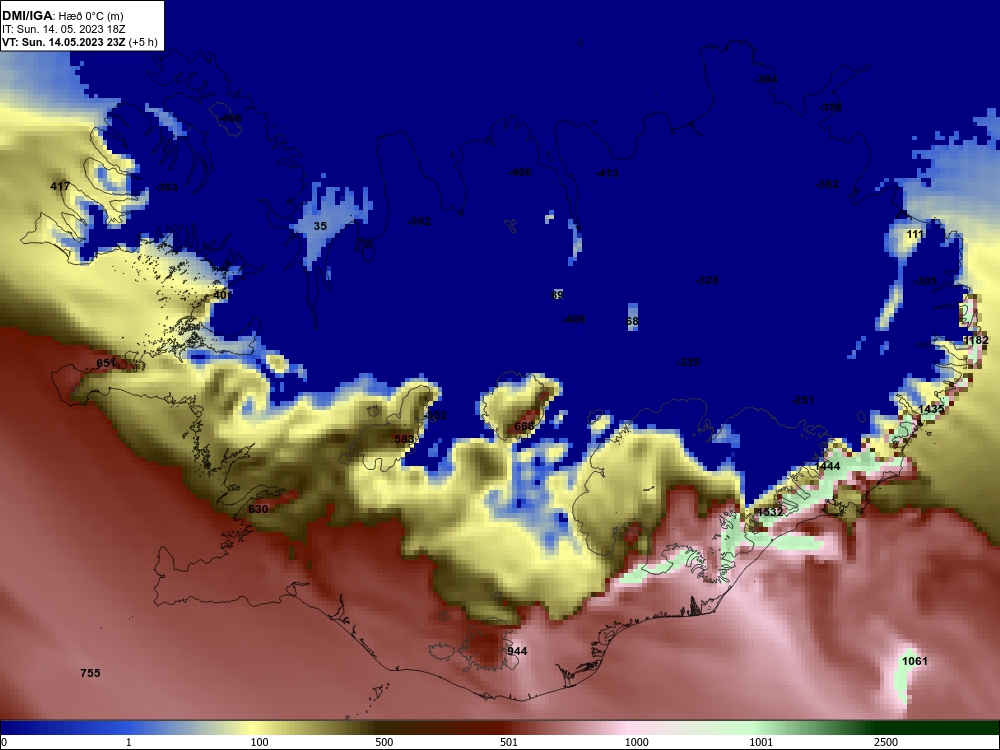The height and width of the screenshot is (750, 1000).
Task: Click the '668' value on the map
Action: [x=524, y=426]
